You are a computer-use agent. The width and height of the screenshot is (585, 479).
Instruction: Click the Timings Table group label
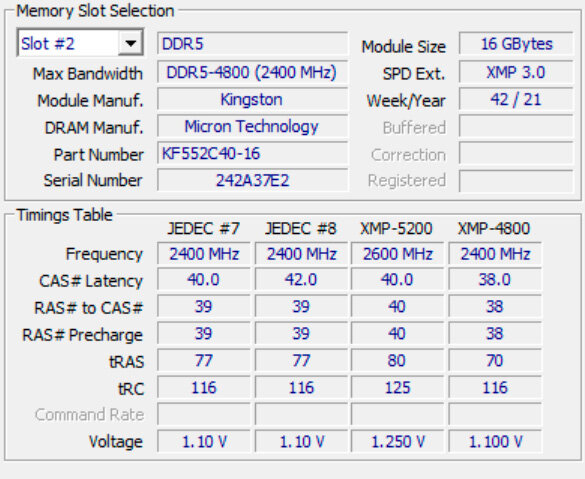[x=65, y=215]
